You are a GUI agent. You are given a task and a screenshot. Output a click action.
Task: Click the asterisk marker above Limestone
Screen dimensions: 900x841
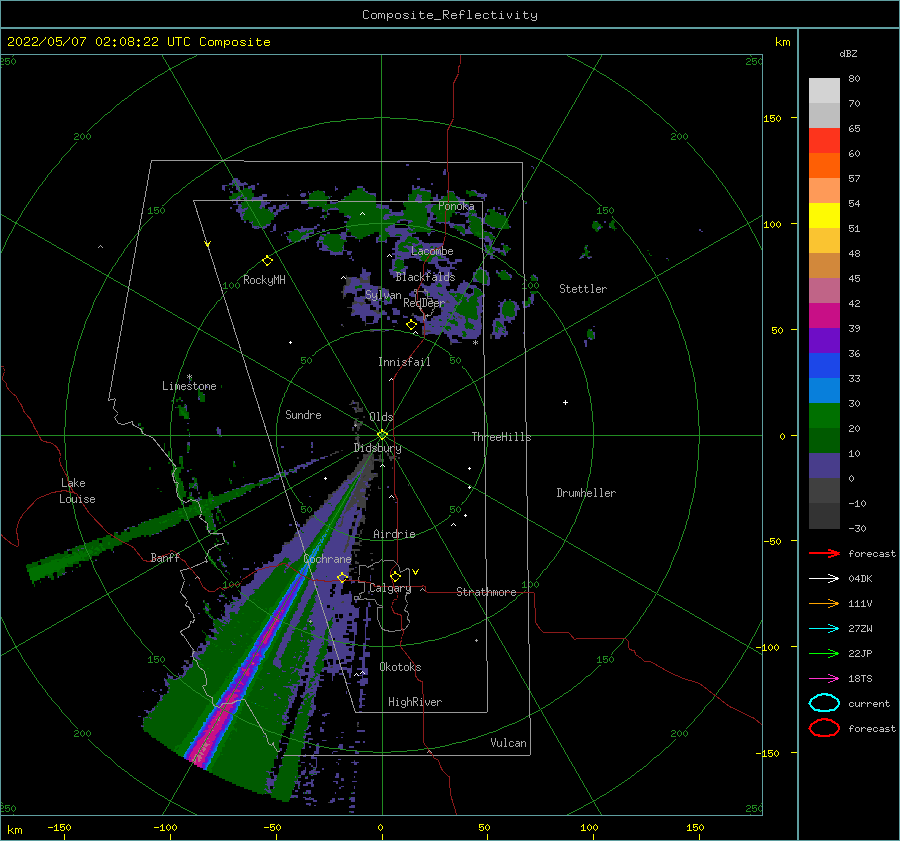[189, 378]
